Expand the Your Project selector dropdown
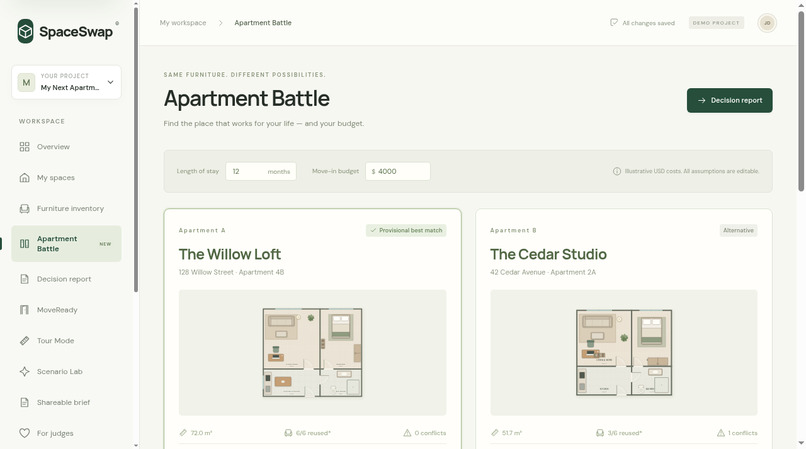The height and width of the screenshot is (449, 806). pos(66,82)
